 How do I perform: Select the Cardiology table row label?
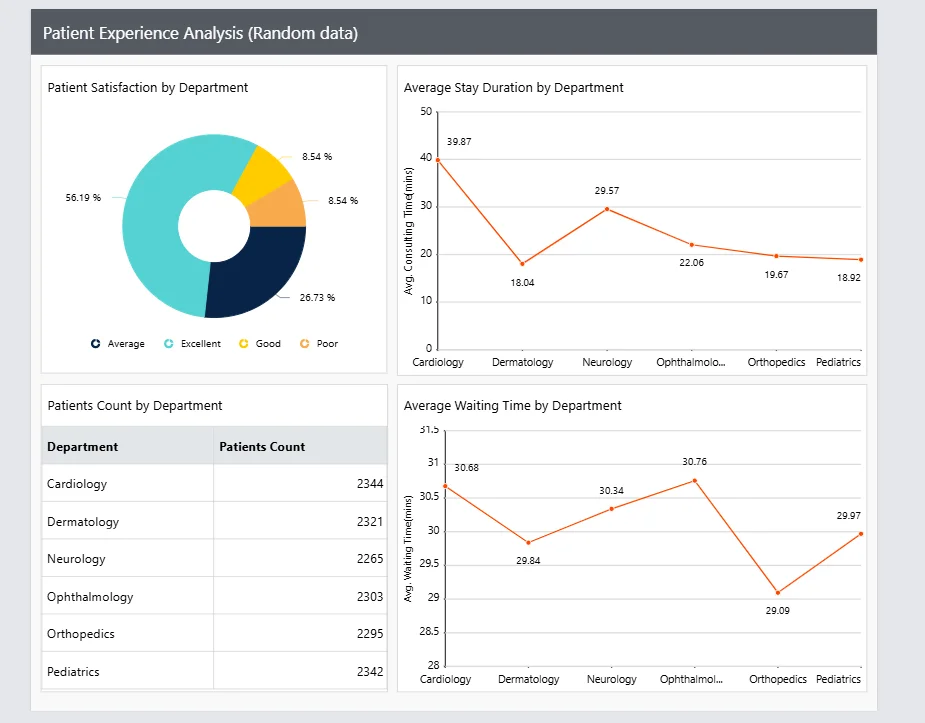point(77,484)
